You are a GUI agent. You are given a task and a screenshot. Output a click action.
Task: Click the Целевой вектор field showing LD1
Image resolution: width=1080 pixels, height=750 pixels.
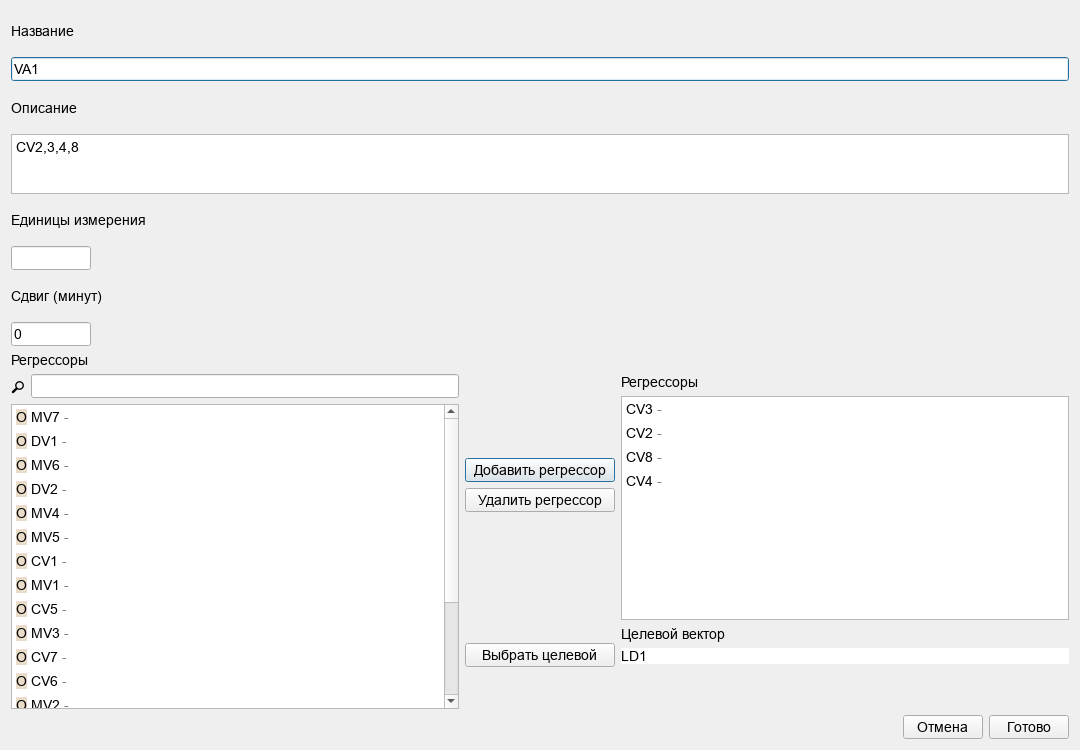pyautogui.click(x=845, y=656)
